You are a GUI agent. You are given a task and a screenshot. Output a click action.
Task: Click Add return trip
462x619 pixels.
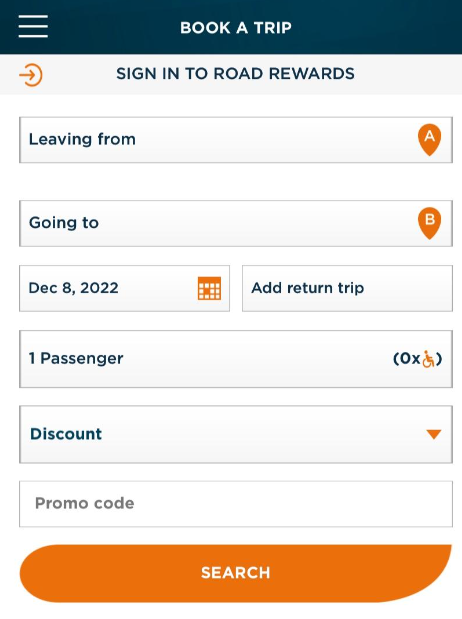347,288
